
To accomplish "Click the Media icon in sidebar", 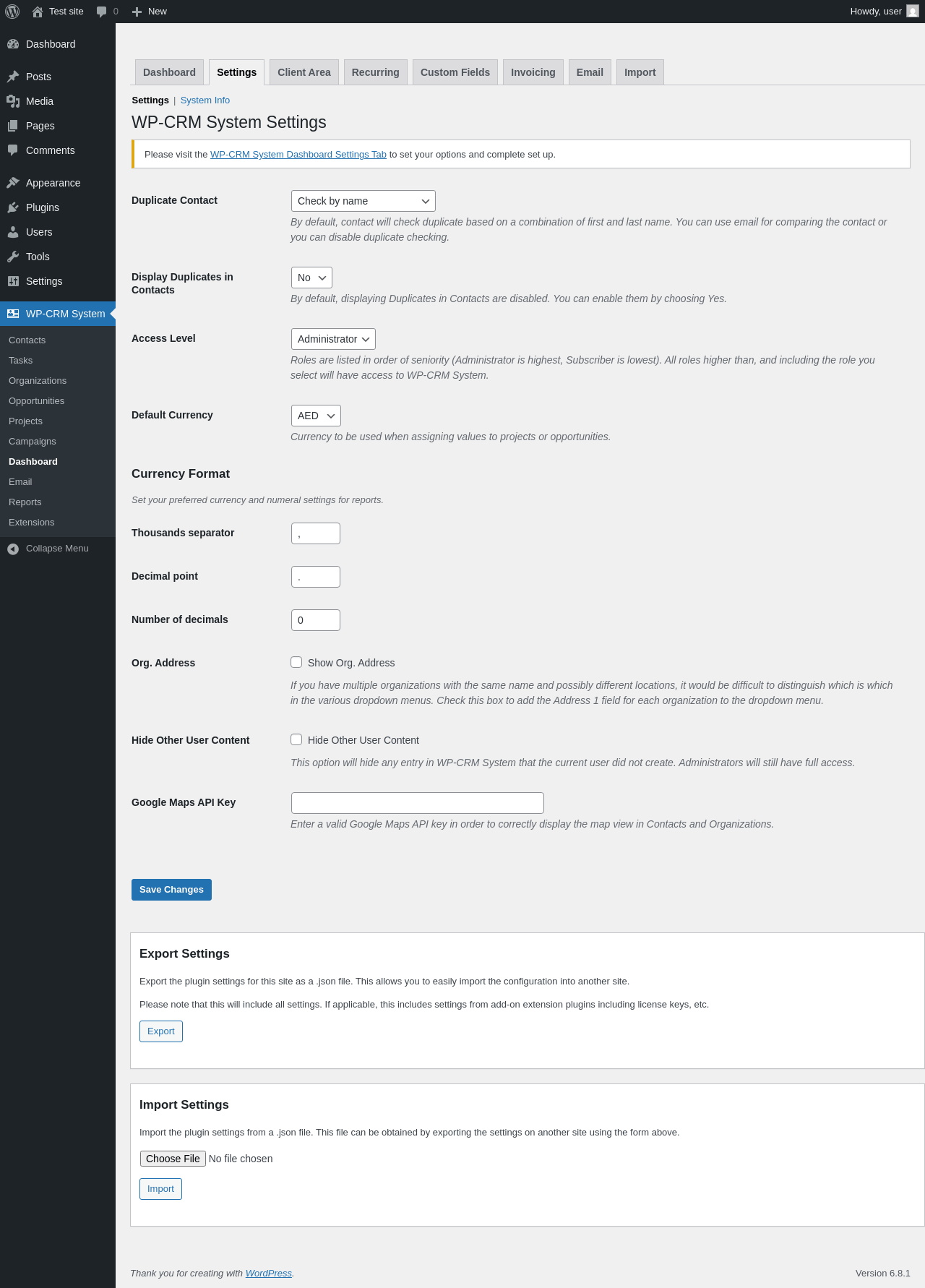I will (13, 101).
